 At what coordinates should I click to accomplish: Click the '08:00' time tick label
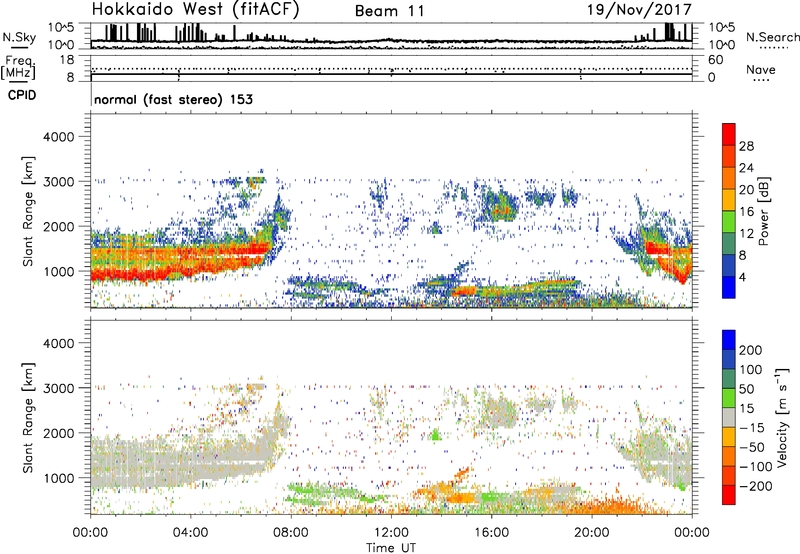(x=291, y=533)
